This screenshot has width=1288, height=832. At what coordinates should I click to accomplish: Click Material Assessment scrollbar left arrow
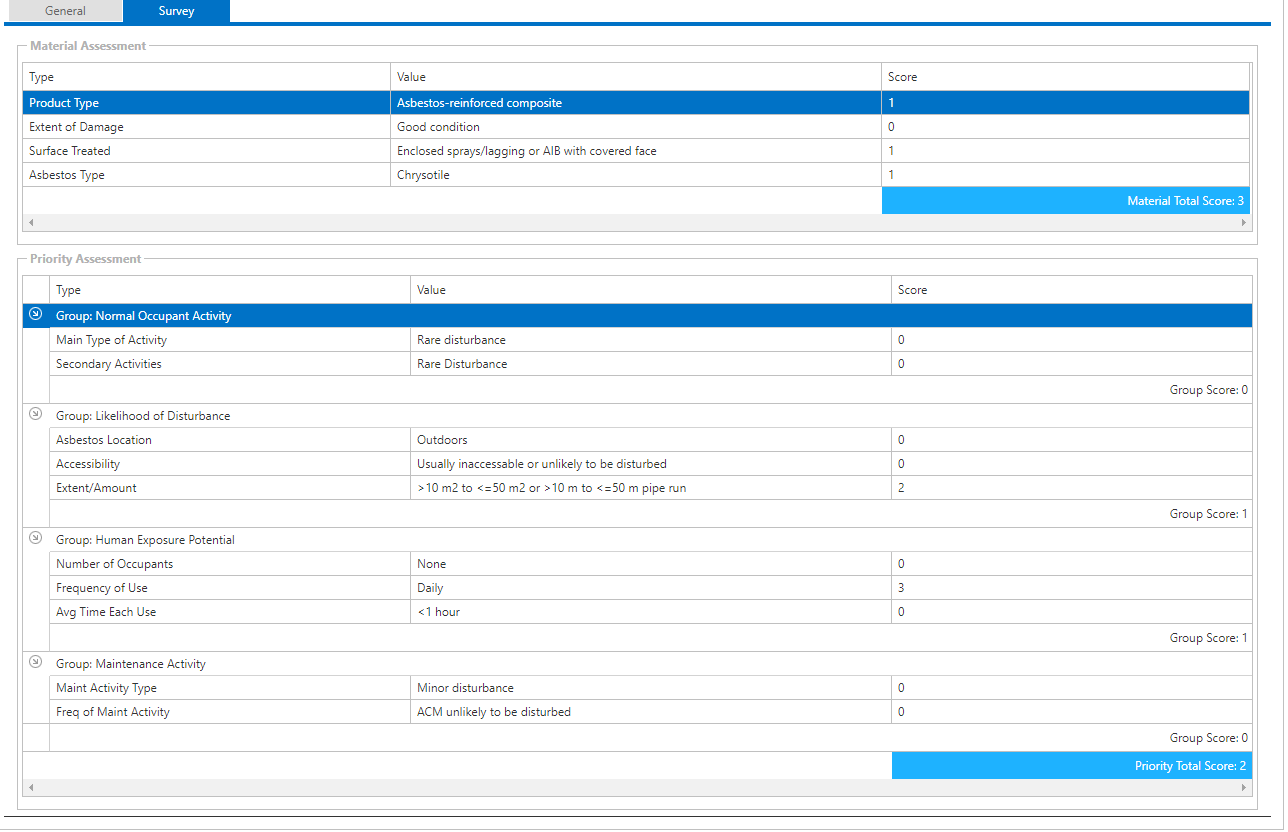(30, 223)
